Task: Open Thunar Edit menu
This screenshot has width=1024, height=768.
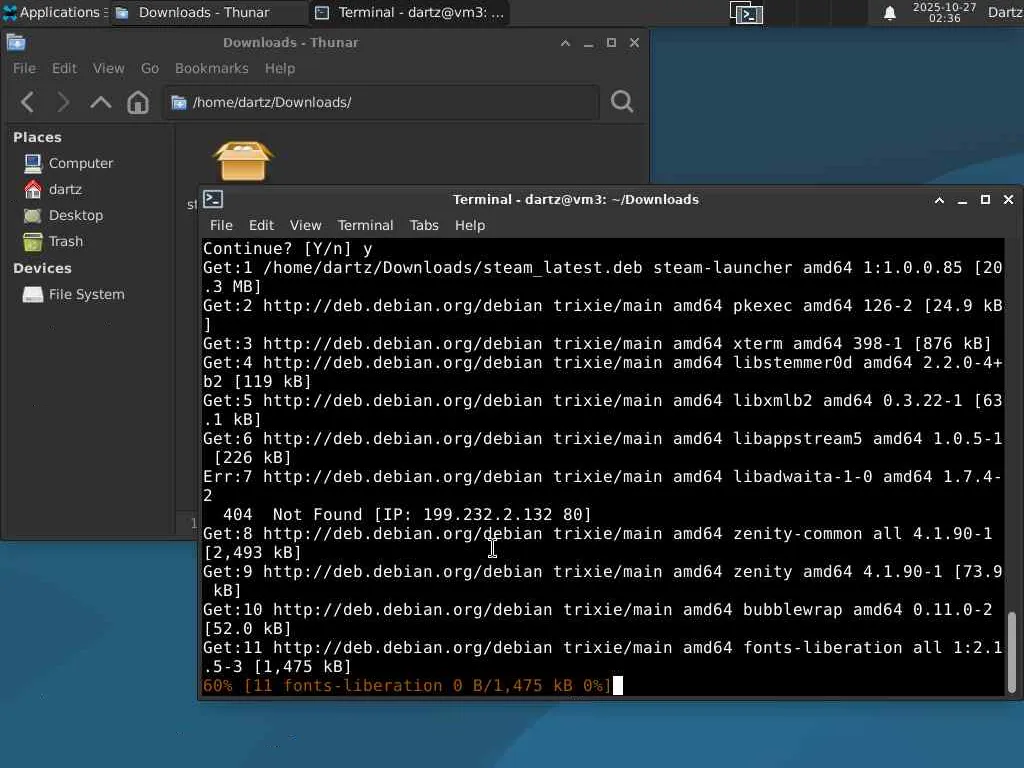Action: point(64,69)
